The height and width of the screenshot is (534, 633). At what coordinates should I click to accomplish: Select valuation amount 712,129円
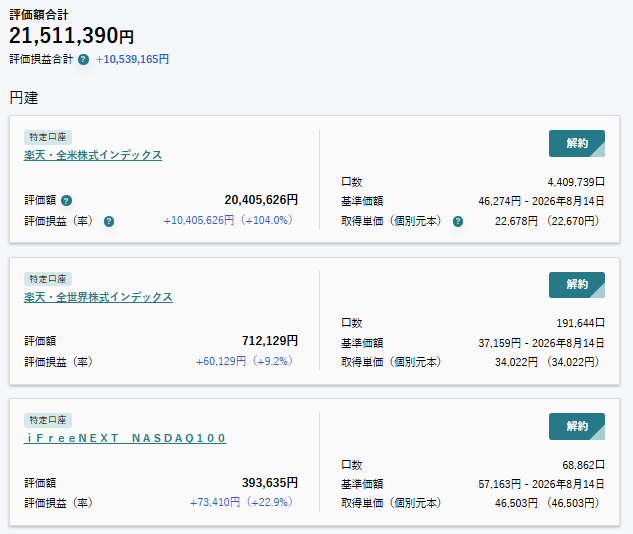pos(270,341)
